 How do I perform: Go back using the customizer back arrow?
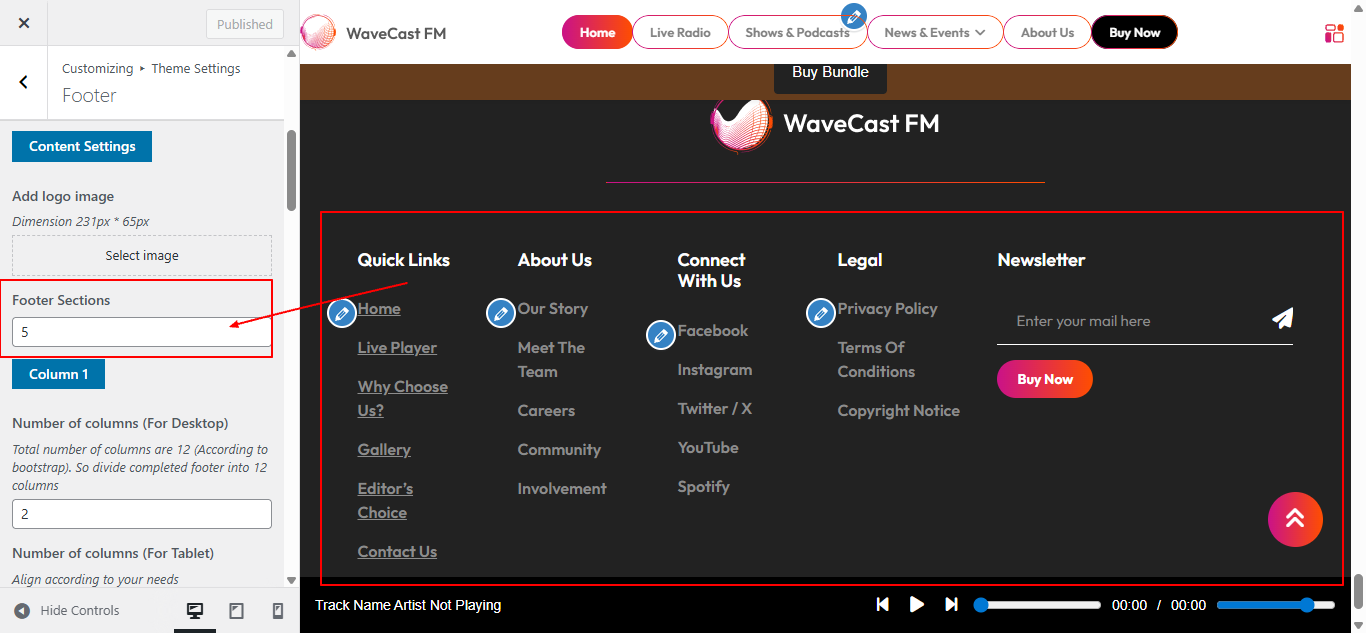click(x=23, y=82)
